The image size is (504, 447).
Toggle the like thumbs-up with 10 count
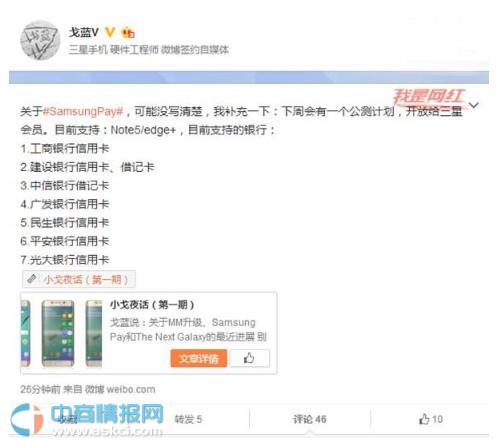click(431, 419)
